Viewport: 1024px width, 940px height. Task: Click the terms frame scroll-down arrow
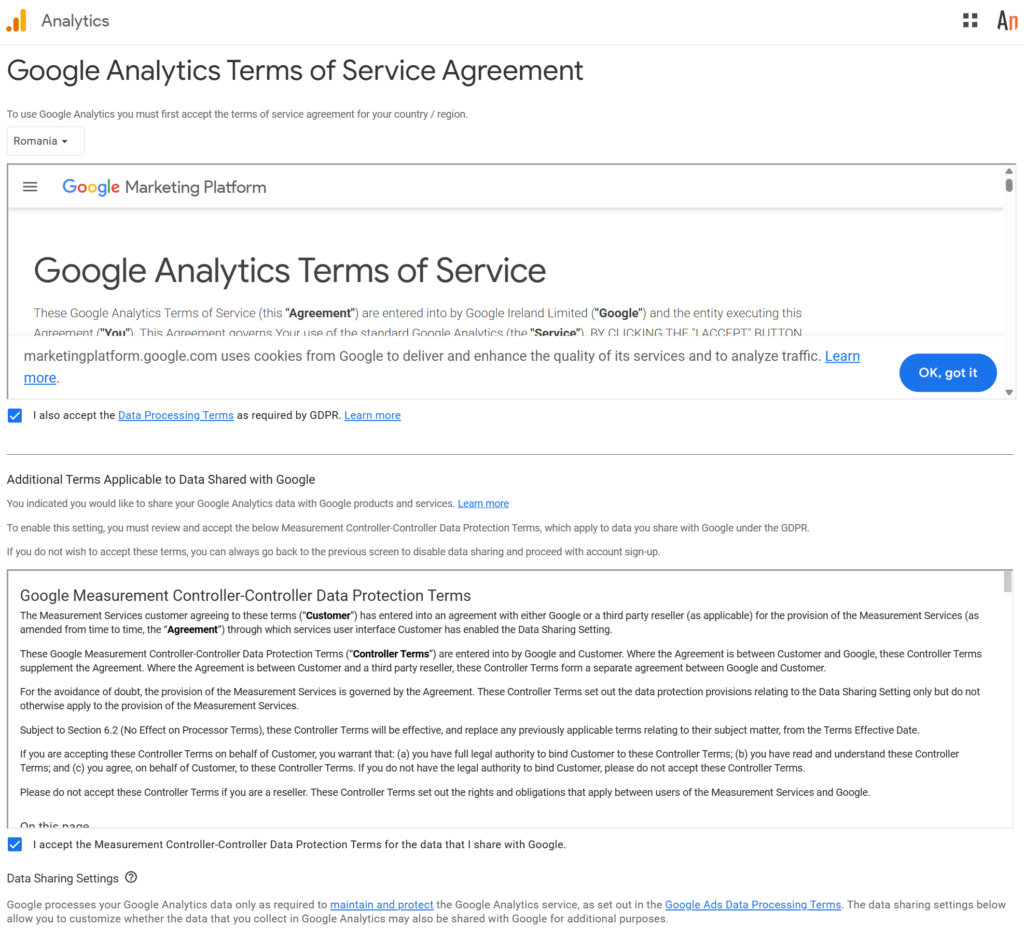[x=1009, y=392]
